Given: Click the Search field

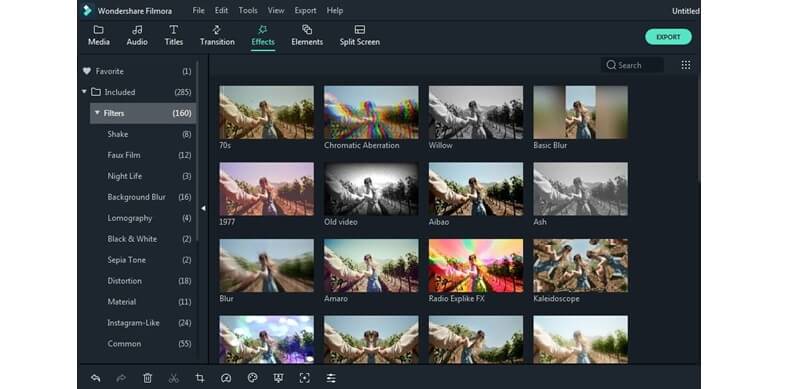Looking at the screenshot, I should 632,65.
